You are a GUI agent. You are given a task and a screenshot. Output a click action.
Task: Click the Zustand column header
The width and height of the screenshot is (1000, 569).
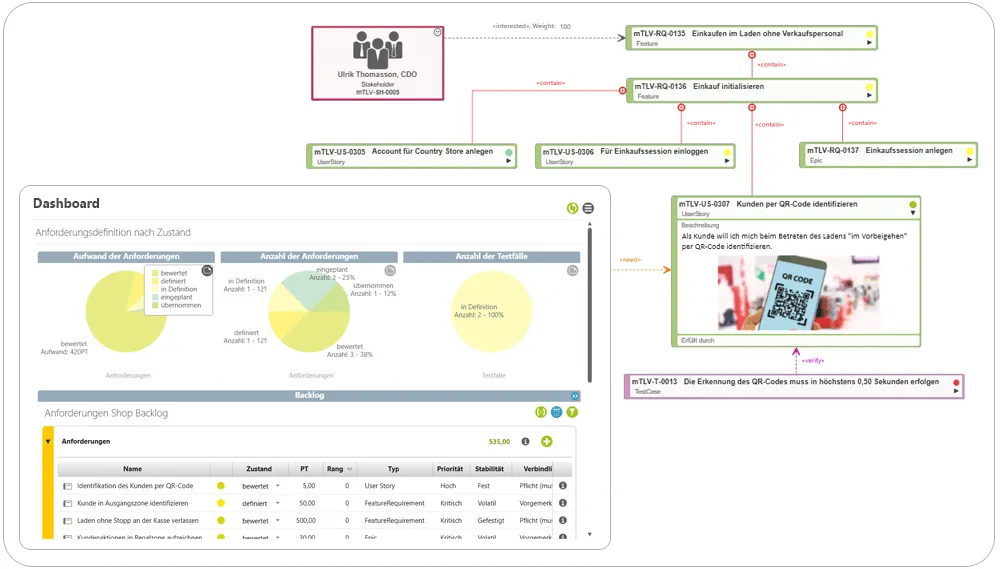tap(259, 469)
